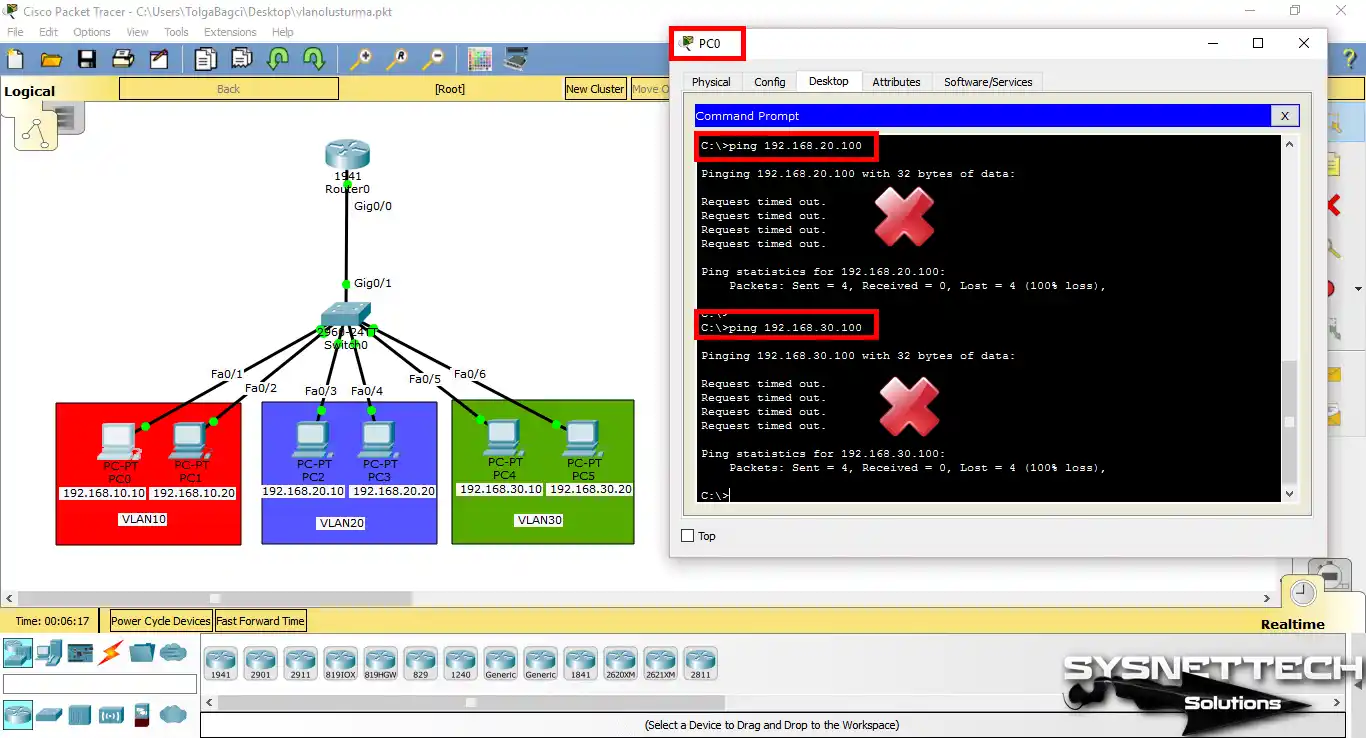Click Router0 in the workspace
The image size is (1366, 738).
(347, 156)
